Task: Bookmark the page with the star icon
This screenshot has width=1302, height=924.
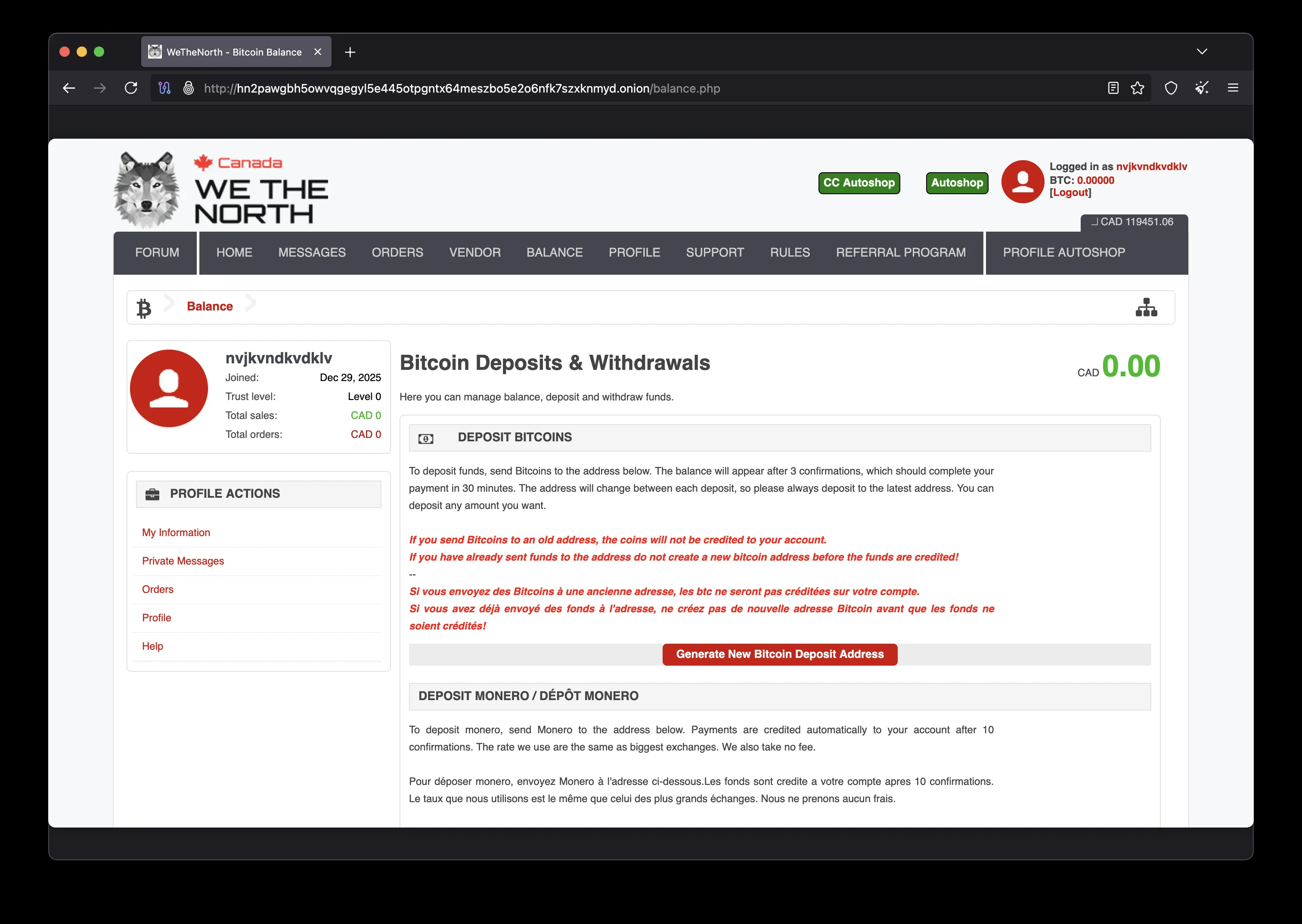Action: (1137, 88)
